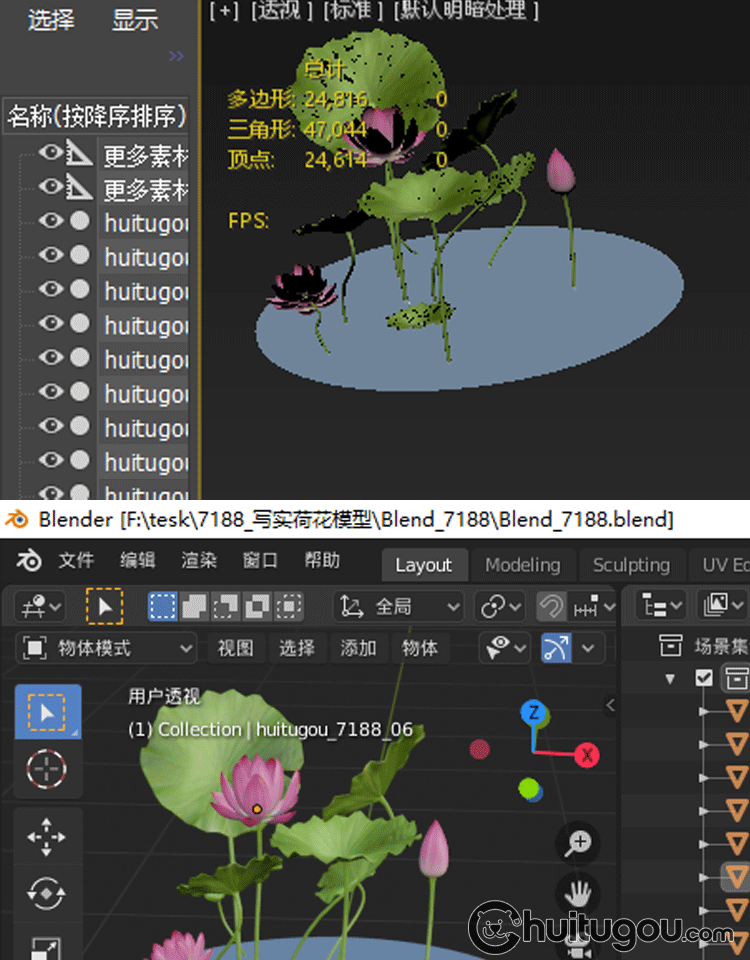750x960 pixels.
Task: Open the 渲染 menu
Action: pyautogui.click(x=198, y=560)
